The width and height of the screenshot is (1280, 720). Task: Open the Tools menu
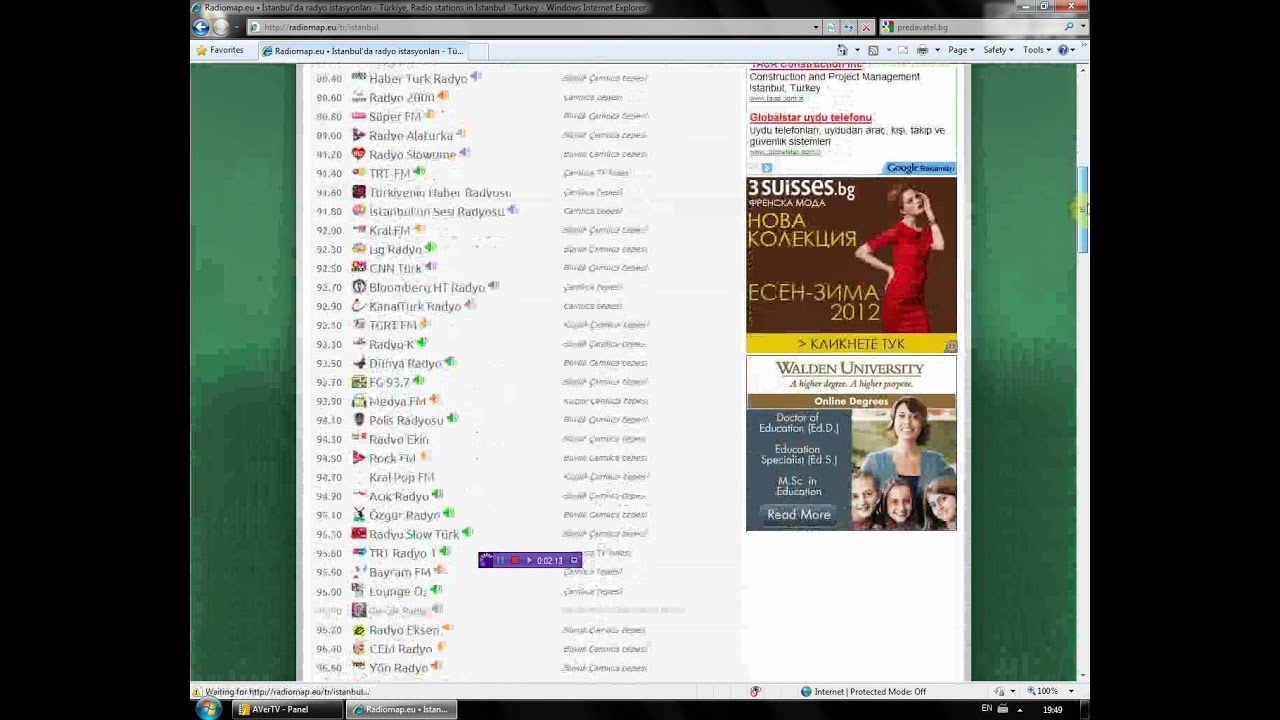pyautogui.click(x=1037, y=50)
